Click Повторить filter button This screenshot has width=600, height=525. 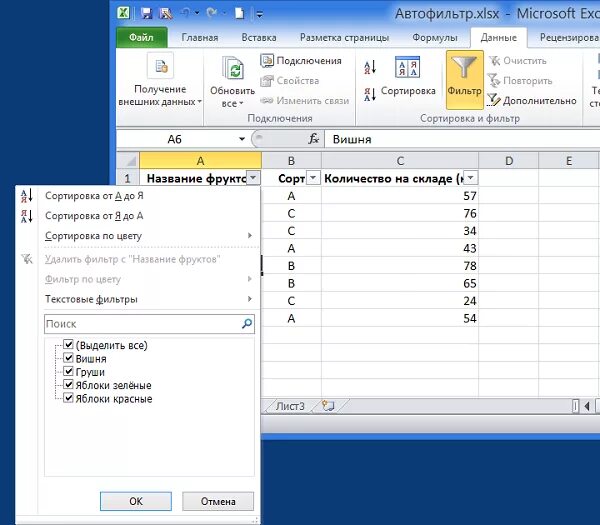point(520,81)
